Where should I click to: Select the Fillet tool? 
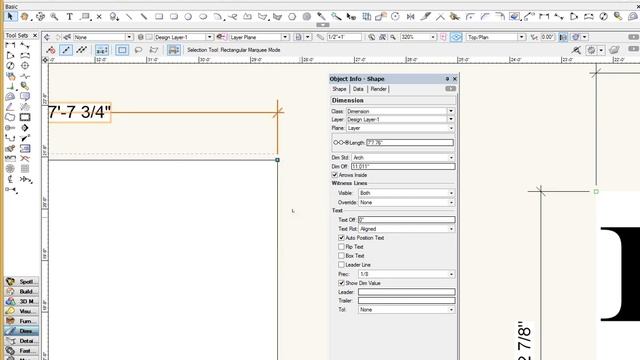click(x=470, y=16)
